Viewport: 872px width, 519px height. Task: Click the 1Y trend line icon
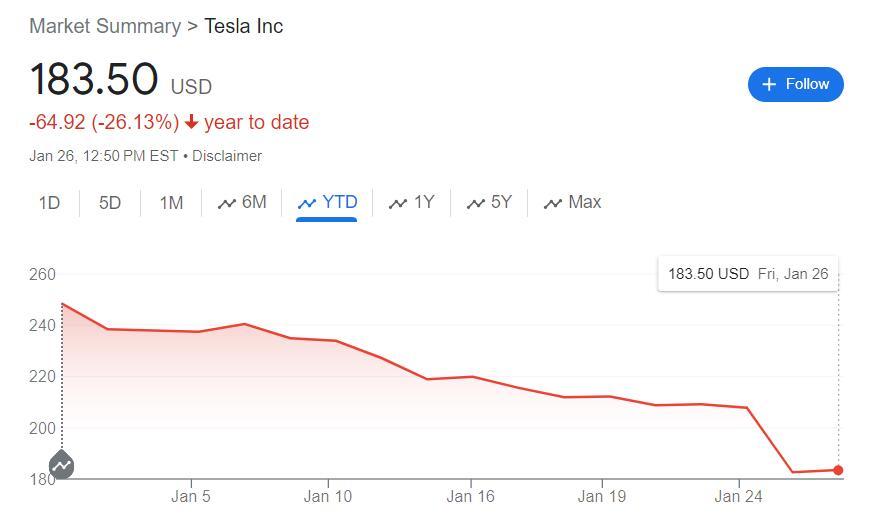coord(398,203)
